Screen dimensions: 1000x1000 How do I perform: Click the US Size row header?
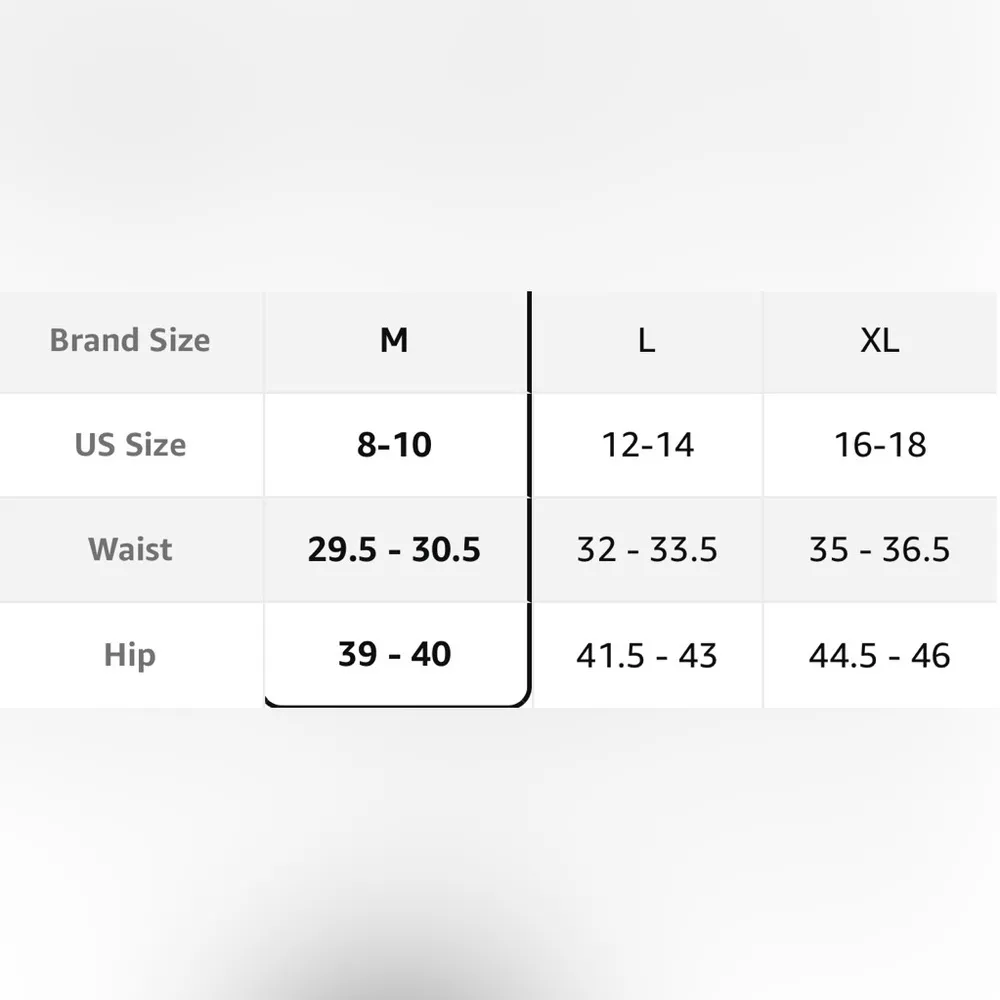pos(130,445)
